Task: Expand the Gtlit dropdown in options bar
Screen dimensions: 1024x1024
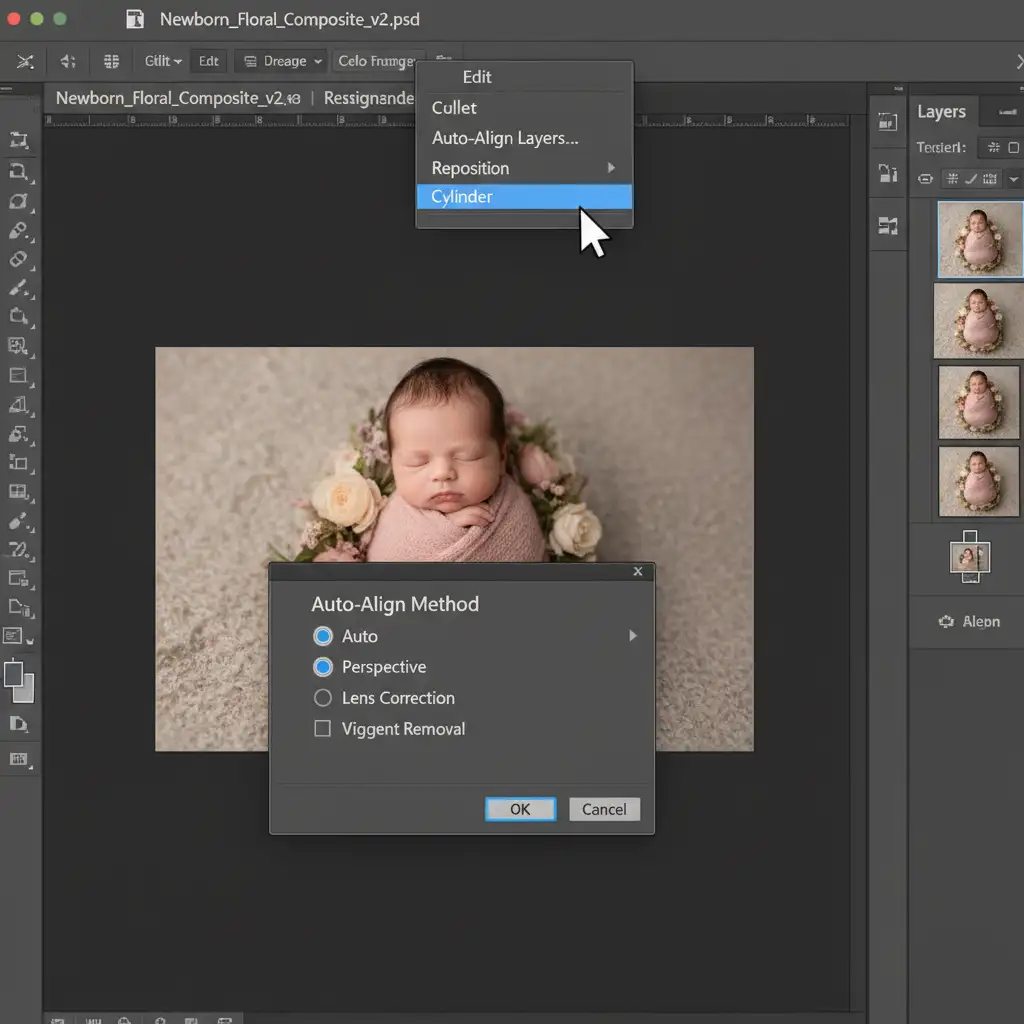Action: point(163,61)
